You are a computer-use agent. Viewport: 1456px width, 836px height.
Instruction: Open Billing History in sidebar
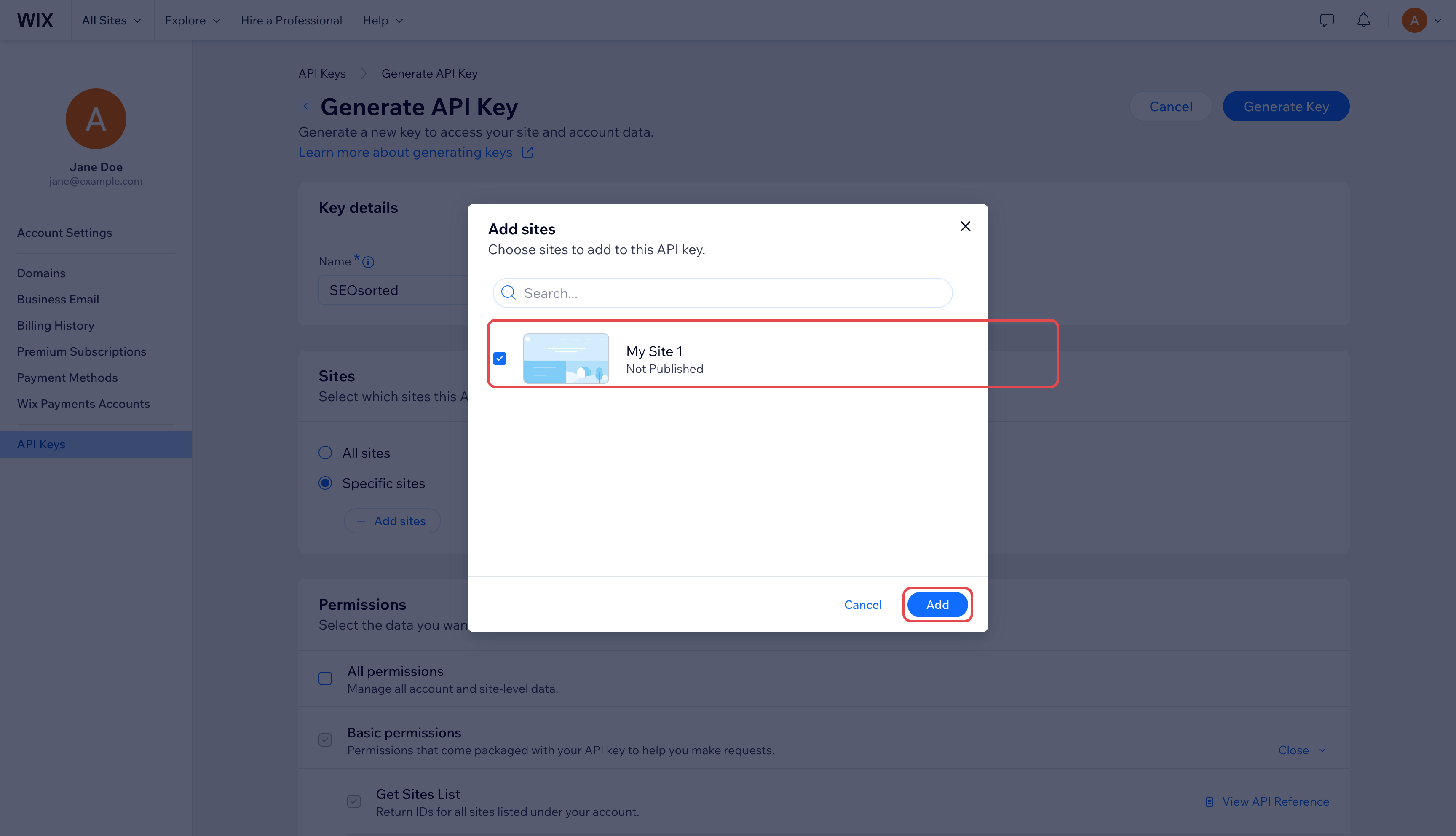[x=56, y=325]
